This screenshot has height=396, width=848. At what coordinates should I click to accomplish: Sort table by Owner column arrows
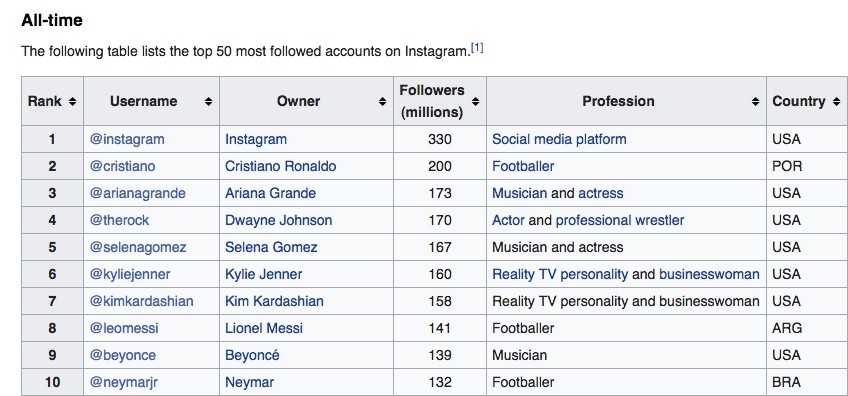(x=382, y=101)
